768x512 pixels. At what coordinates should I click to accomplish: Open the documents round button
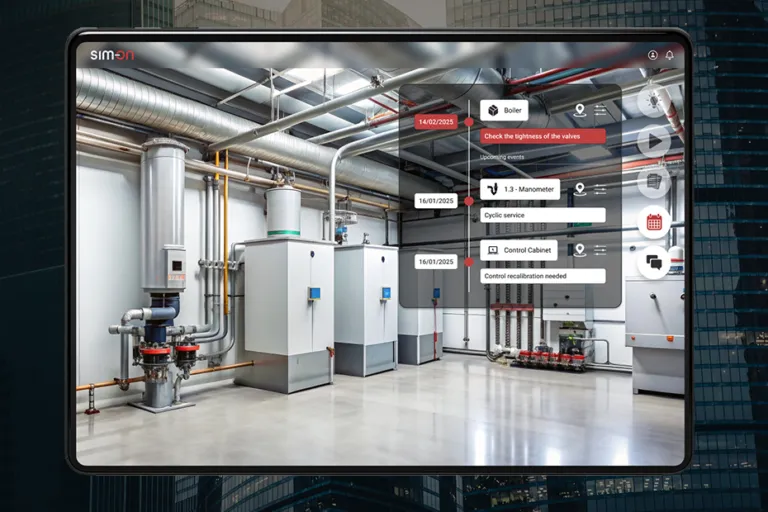654,182
